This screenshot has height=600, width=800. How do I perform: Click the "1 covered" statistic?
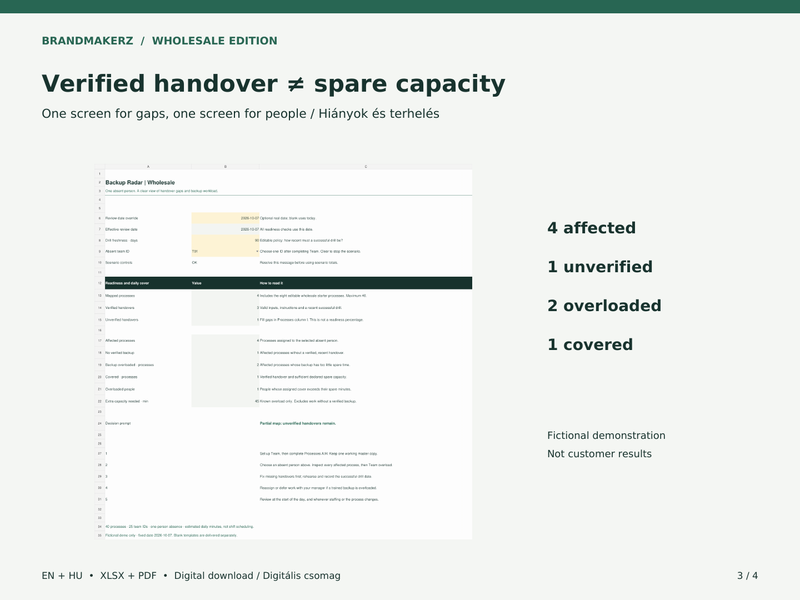click(590, 344)
